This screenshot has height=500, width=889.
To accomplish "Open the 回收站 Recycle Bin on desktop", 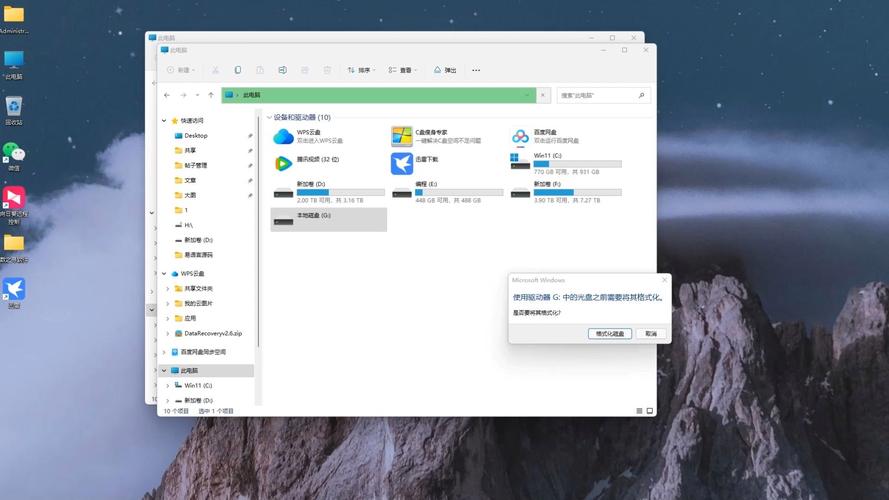I will point(13,106).
